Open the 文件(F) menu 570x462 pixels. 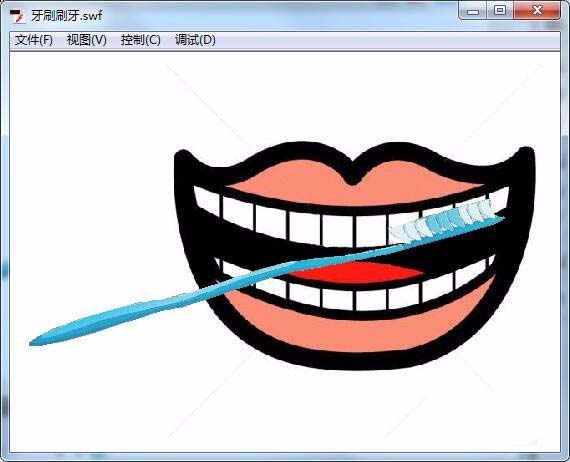(x=33, y=40)
